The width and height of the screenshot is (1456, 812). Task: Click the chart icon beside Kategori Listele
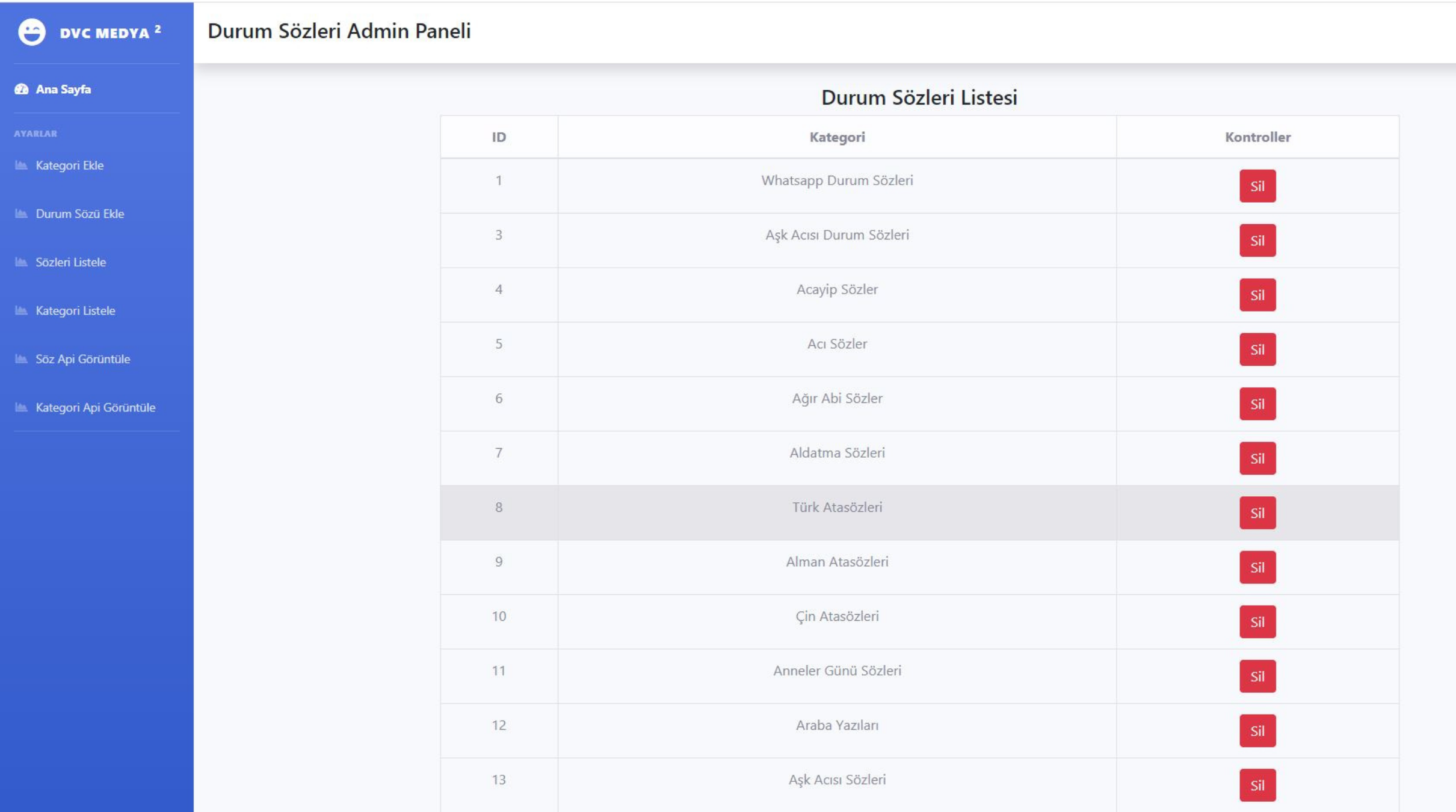[21, 310]
